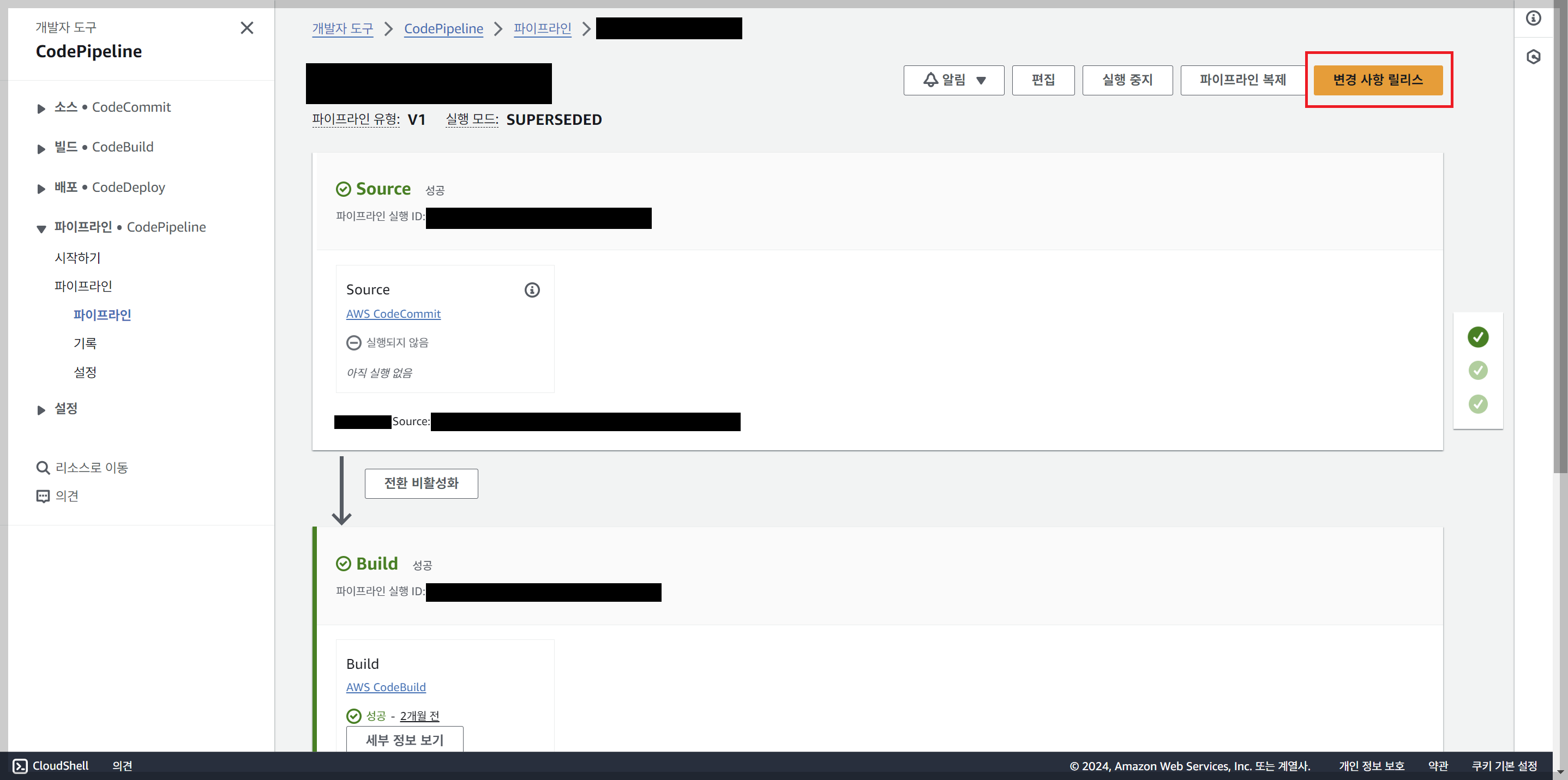Click the 성공 checkmark icon above 세부 정보 보기

355,716
